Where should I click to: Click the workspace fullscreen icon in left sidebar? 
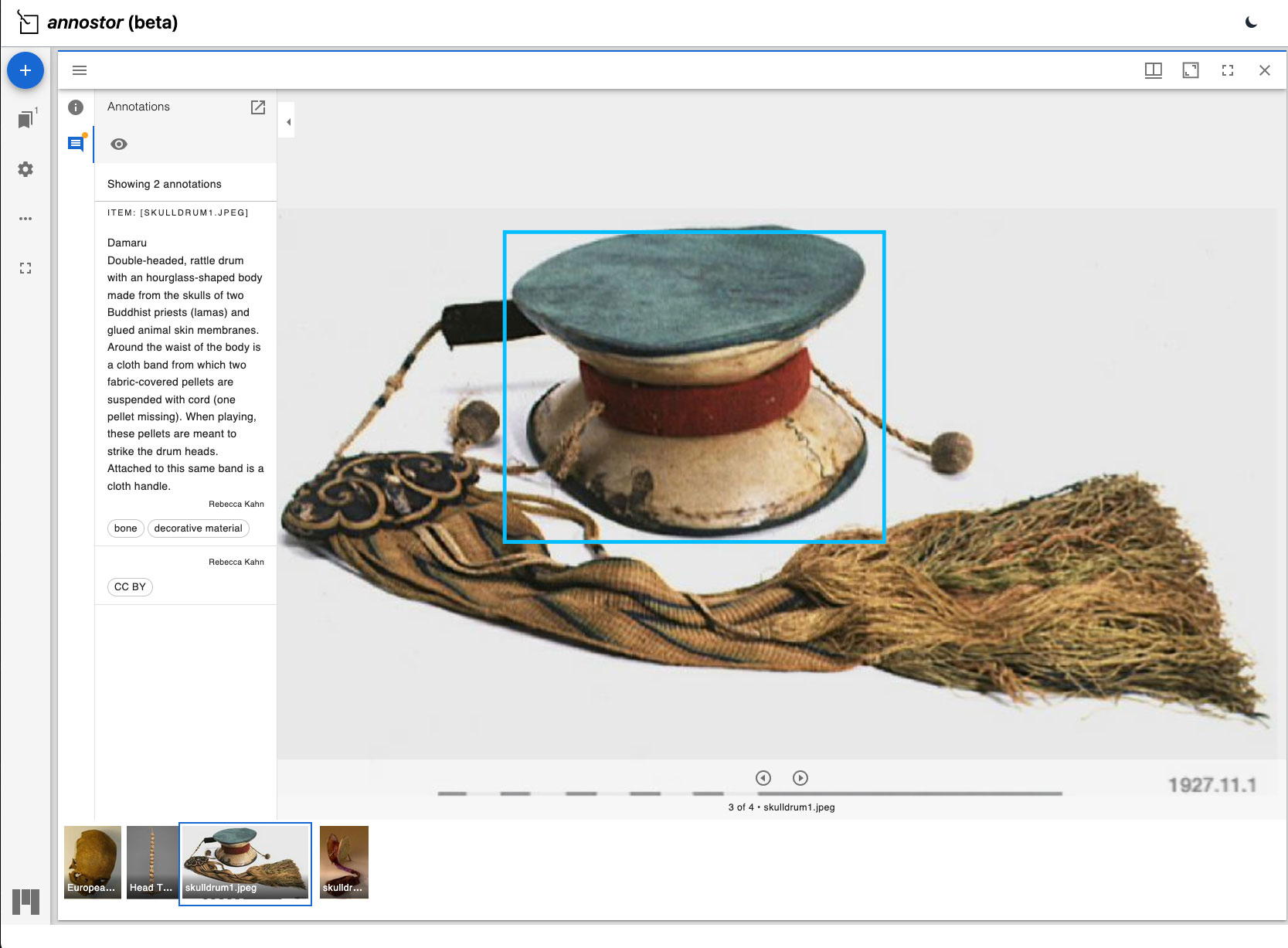[x=25, y=268]
